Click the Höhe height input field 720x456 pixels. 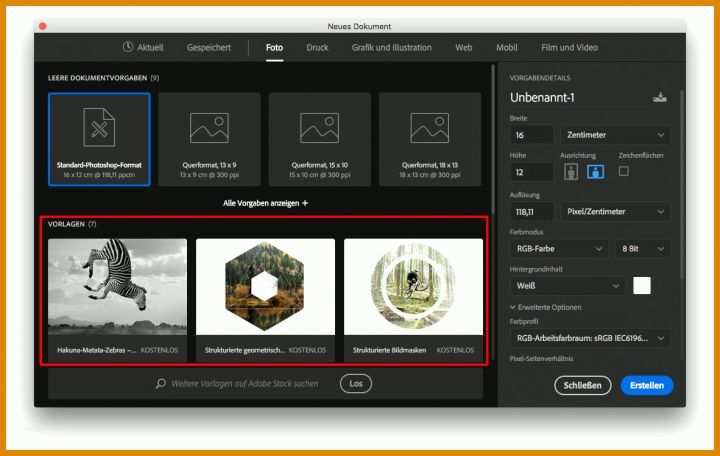pos(532,172)
